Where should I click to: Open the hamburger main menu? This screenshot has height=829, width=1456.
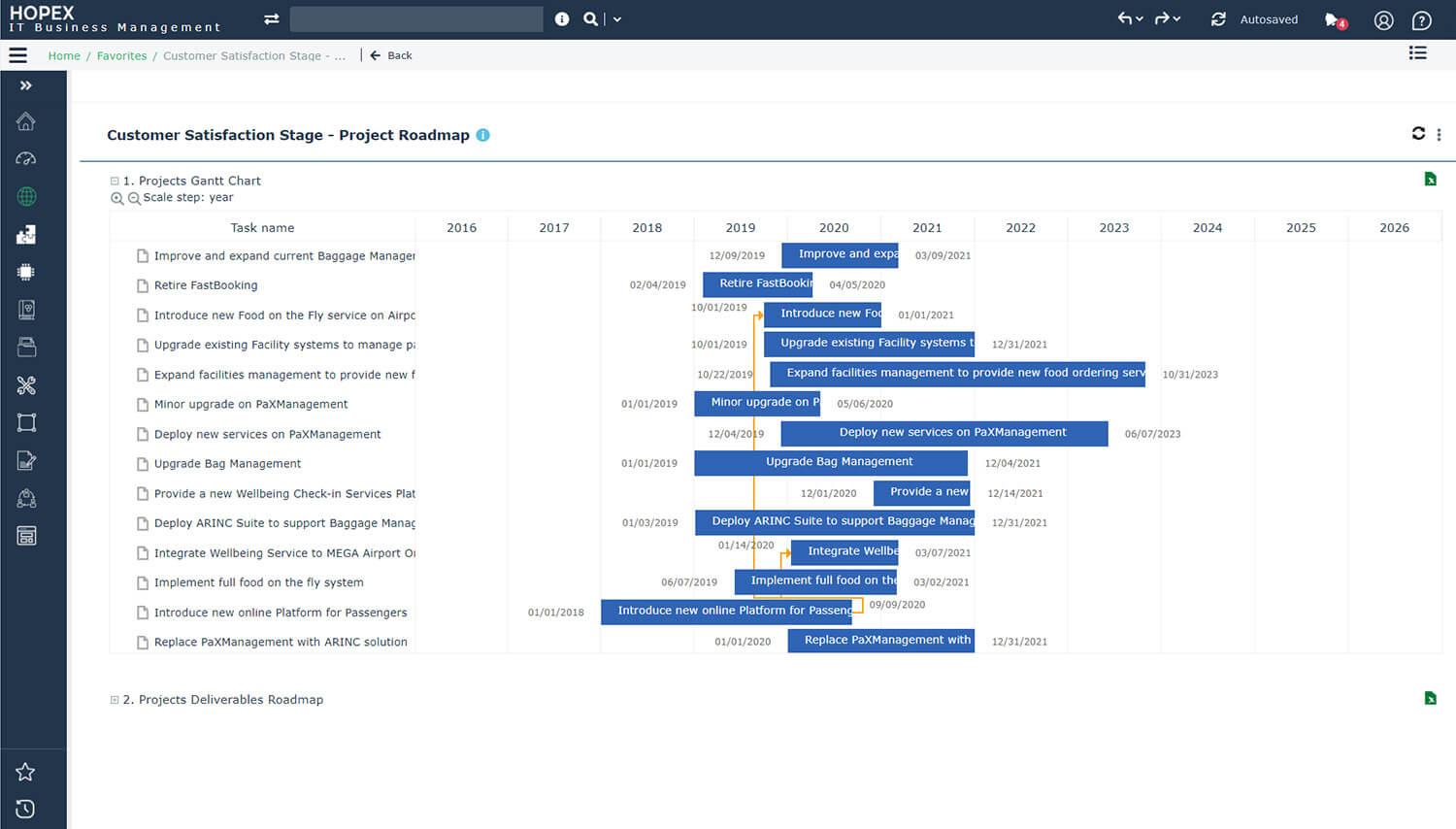tap(17, 55)
